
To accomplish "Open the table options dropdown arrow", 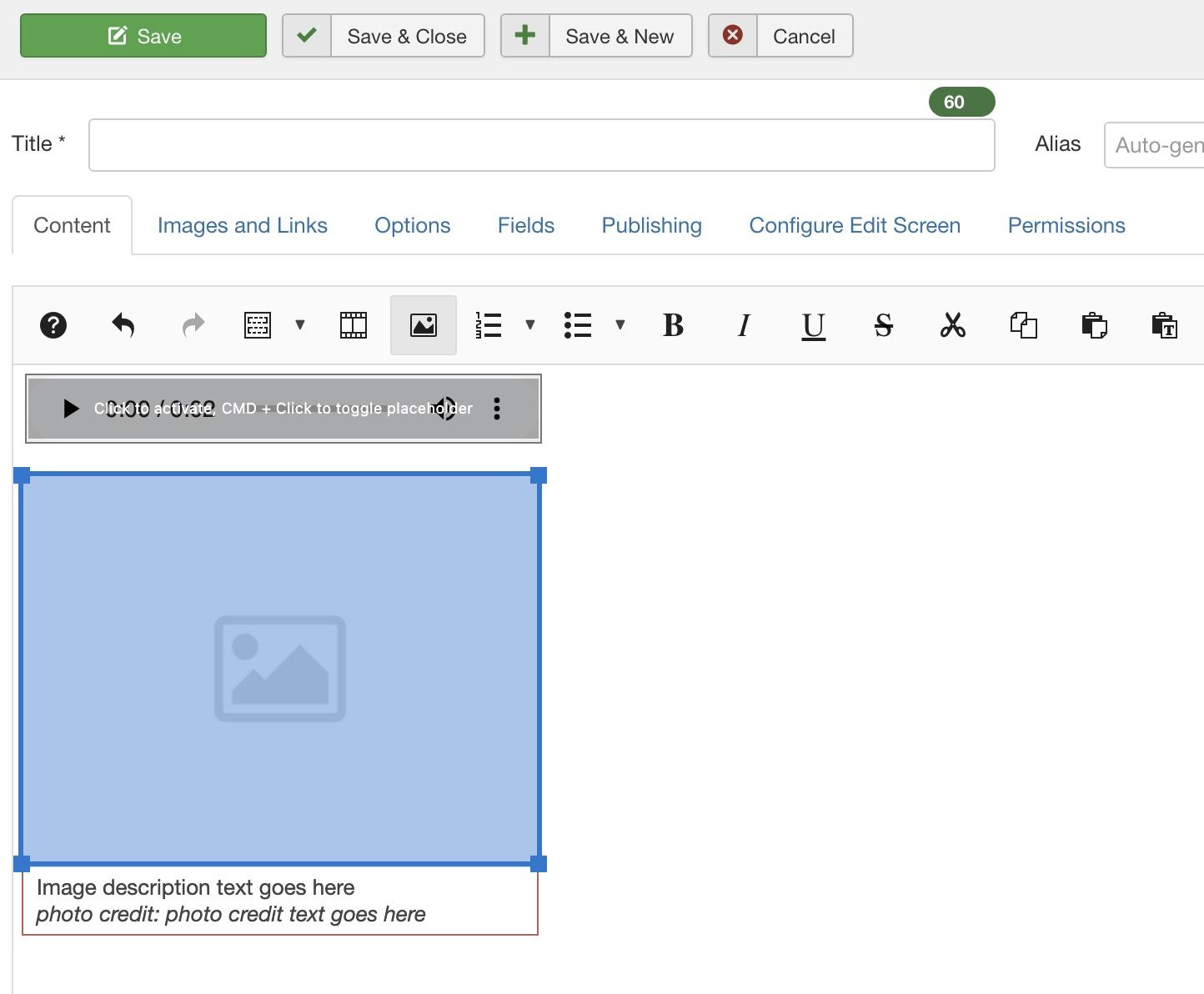I will click(x=300, y=325).
